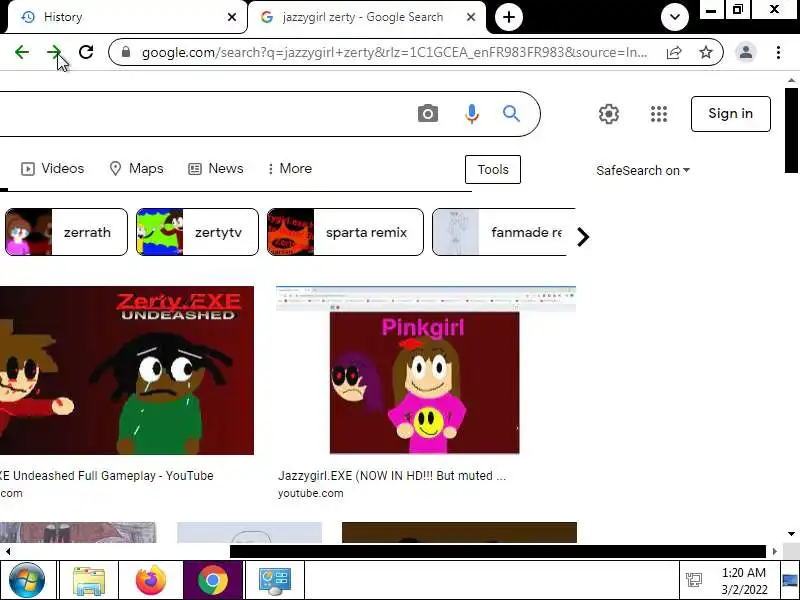
Task: Start voice search with microphone
Action: tap(472, 113)
